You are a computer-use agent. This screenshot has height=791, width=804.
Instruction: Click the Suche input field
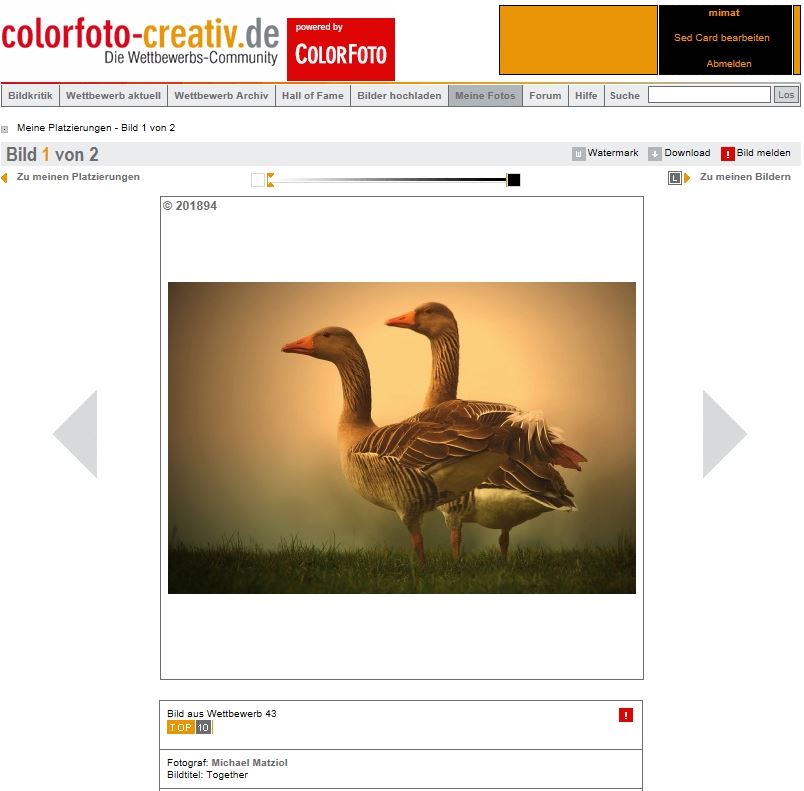click(708, 95)
